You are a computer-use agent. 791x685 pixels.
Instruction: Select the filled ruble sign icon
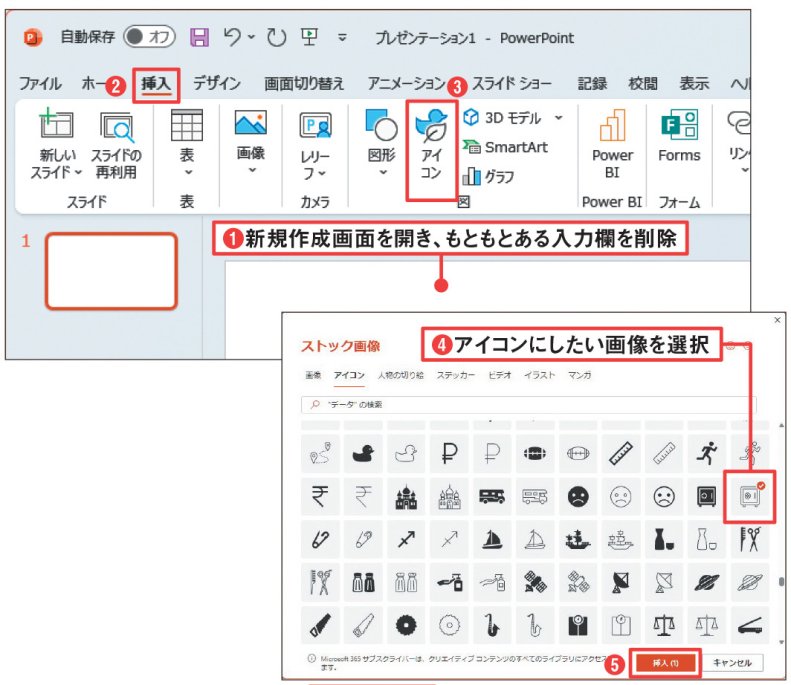click(449, 453)
